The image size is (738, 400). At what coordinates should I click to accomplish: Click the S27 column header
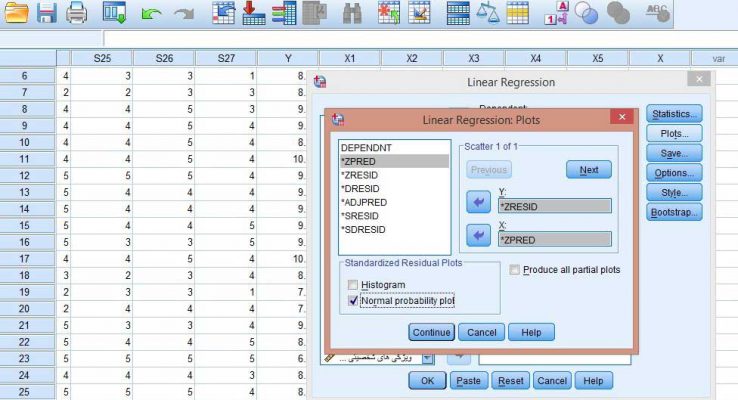226,58
